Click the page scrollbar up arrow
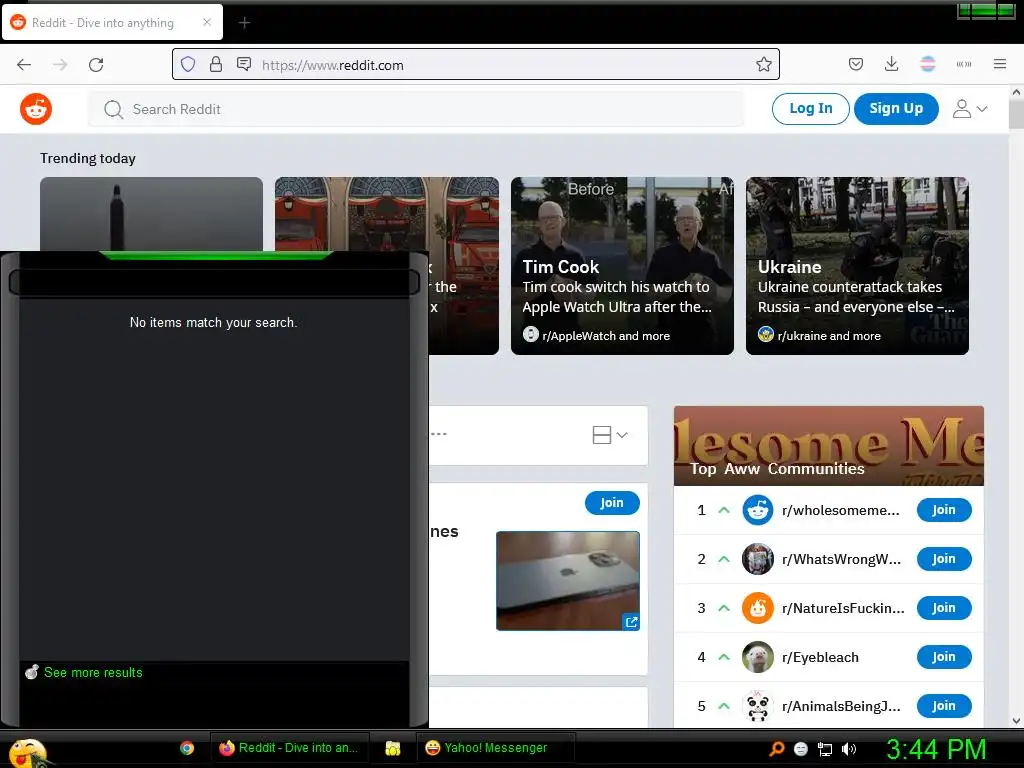 [x=1016, y=93]
